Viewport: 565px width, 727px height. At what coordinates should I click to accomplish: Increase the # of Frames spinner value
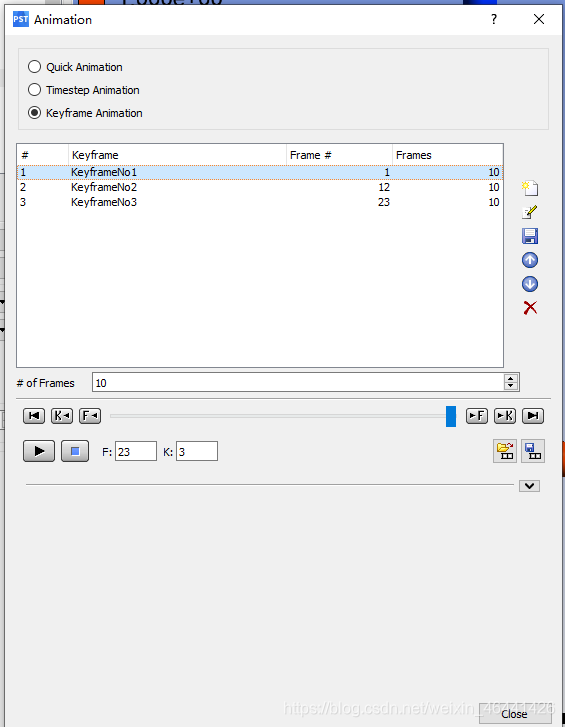click(511, 378)
